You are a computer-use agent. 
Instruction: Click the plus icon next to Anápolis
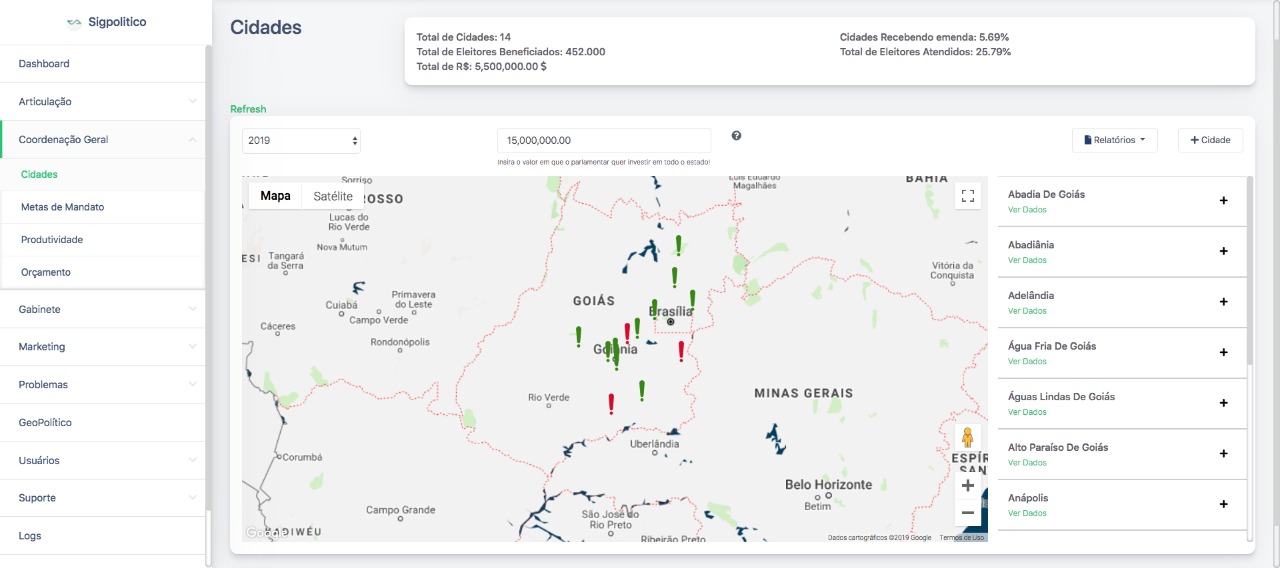pos(1223,504)
